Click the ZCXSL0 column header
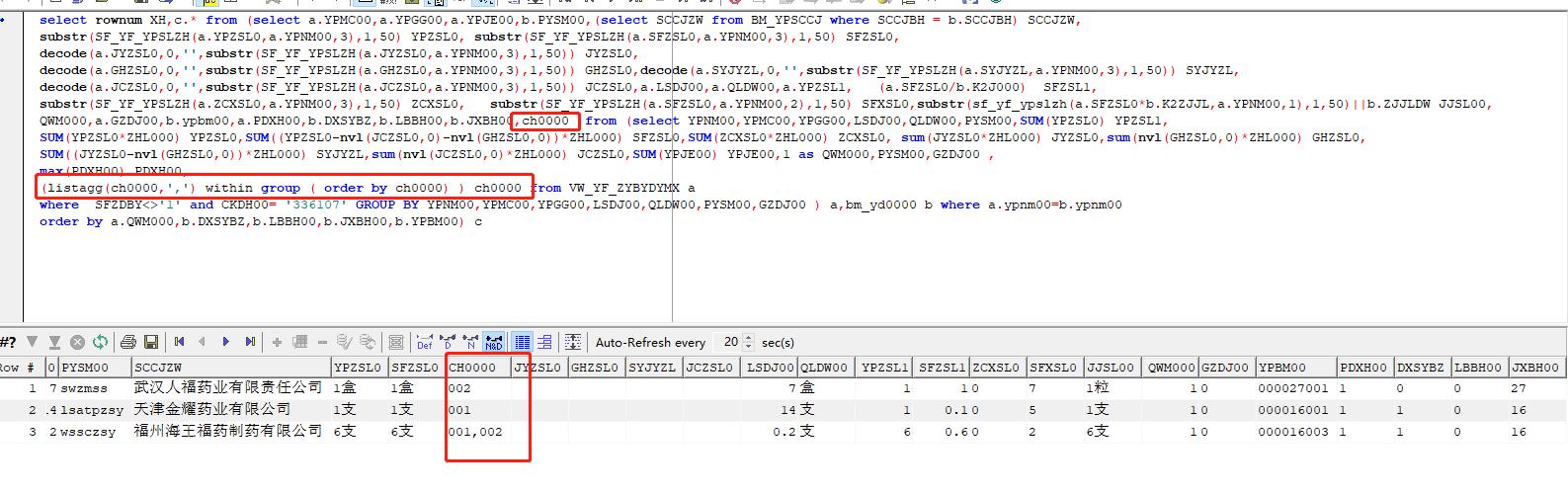1568x495 pixels. (x=996, y=367)
